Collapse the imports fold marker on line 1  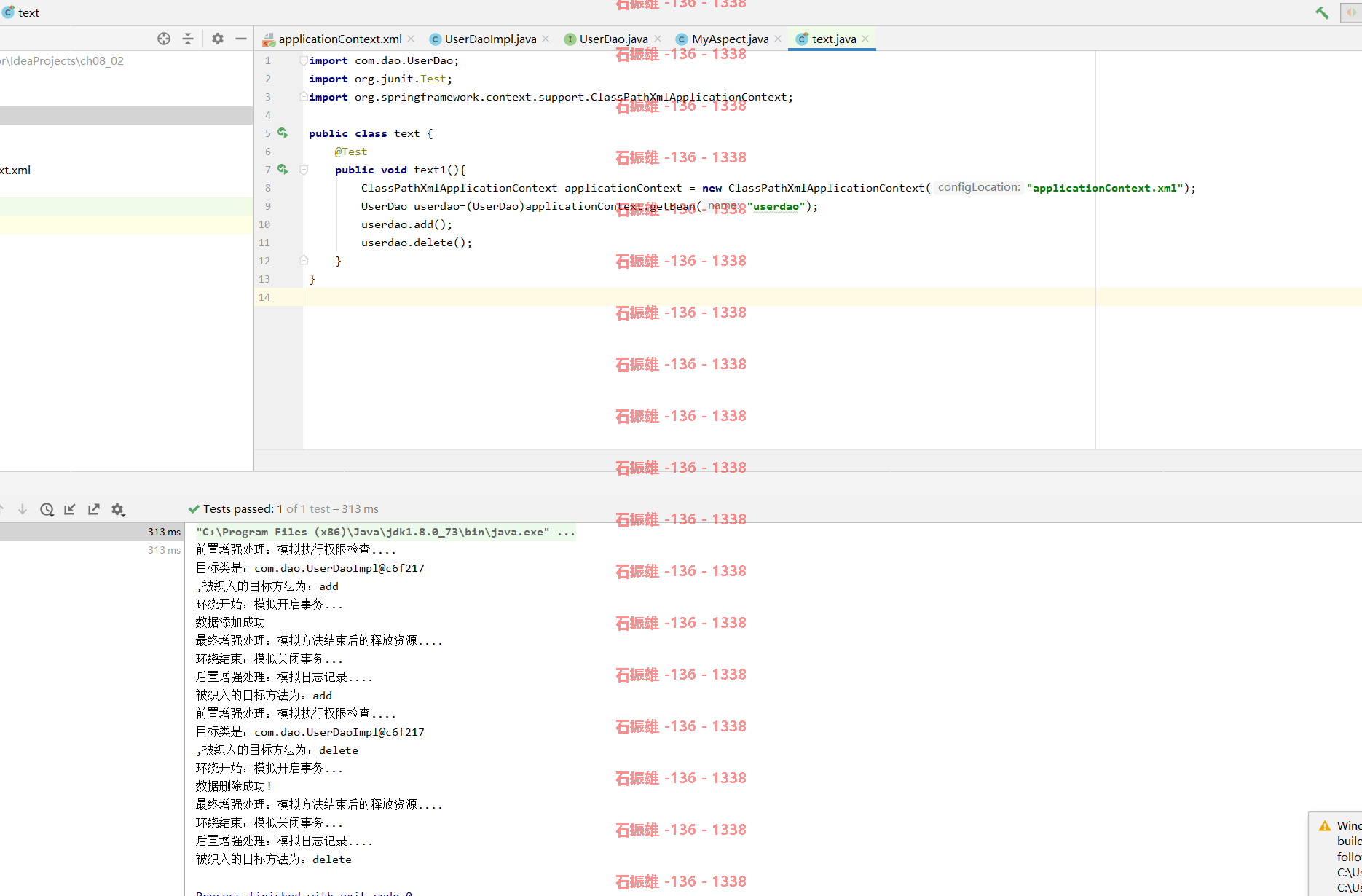tap(304, 60)
